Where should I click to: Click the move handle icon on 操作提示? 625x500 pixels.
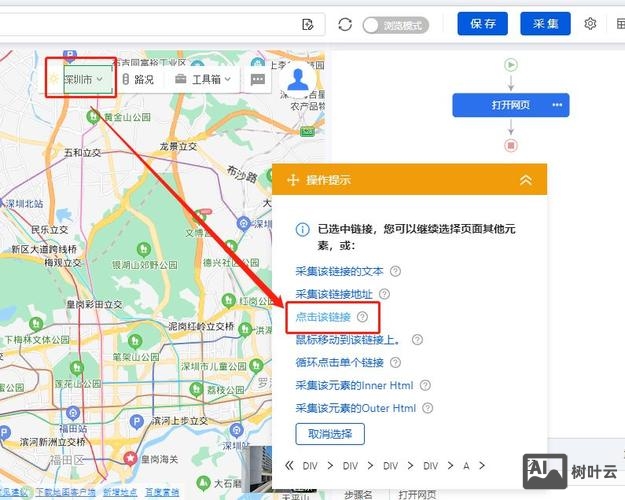(x=293, y=180)
